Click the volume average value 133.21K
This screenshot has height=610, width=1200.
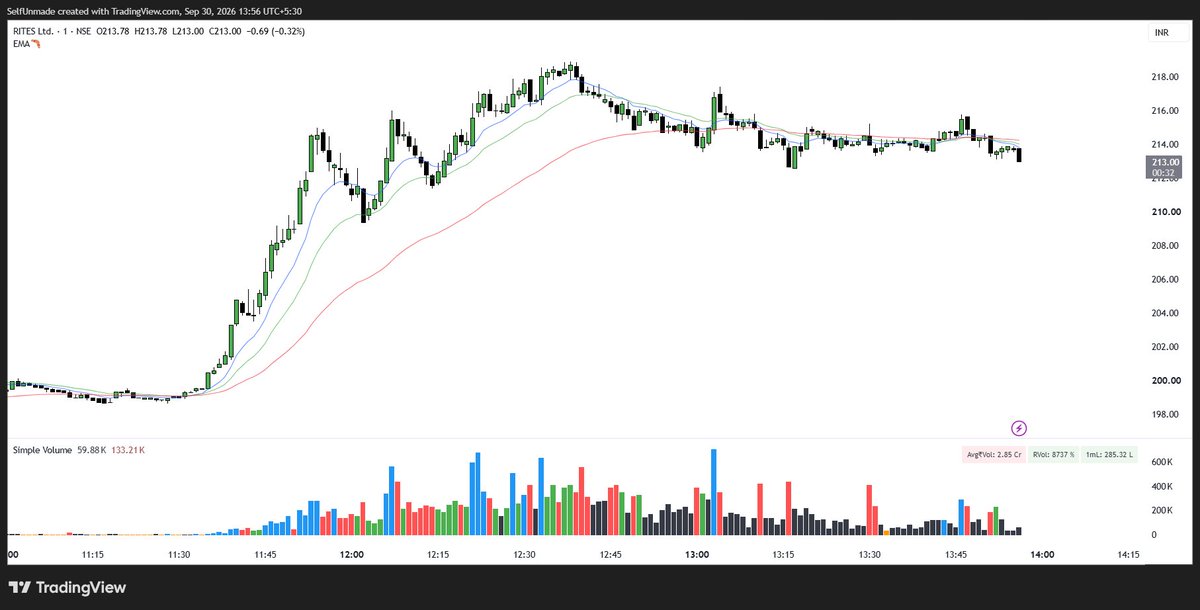[x=127, y=451]
